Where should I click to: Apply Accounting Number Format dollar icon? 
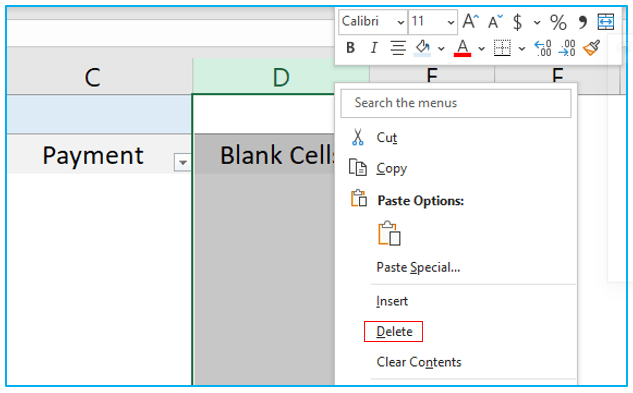coord(517,22)
